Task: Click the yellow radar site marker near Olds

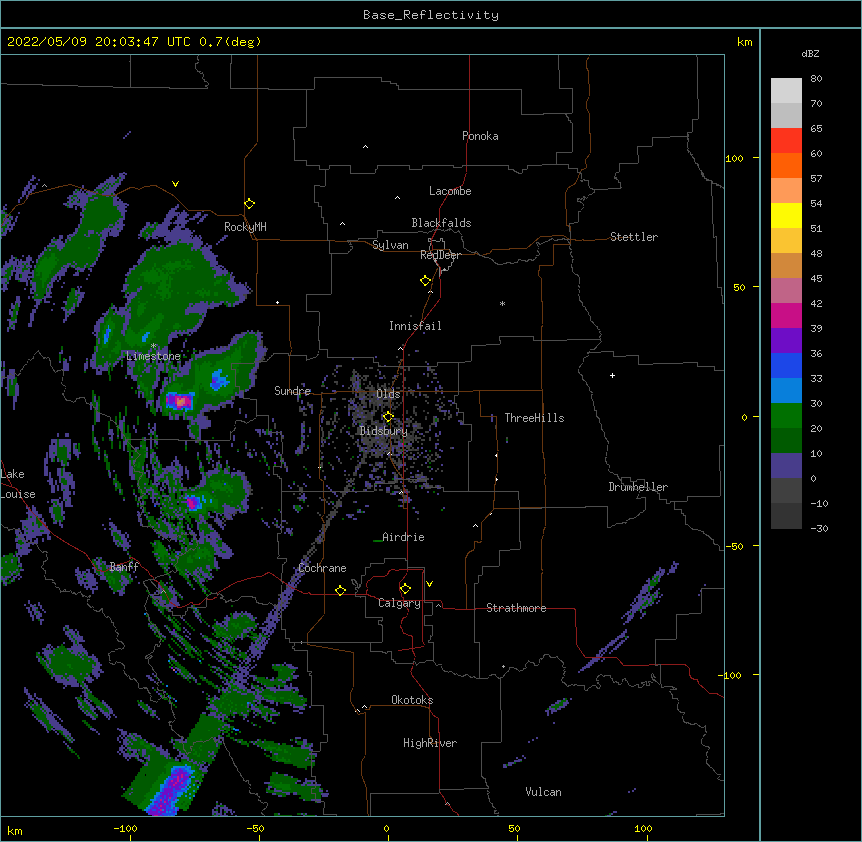Action: pyautogui.click(x=388, y=417)
